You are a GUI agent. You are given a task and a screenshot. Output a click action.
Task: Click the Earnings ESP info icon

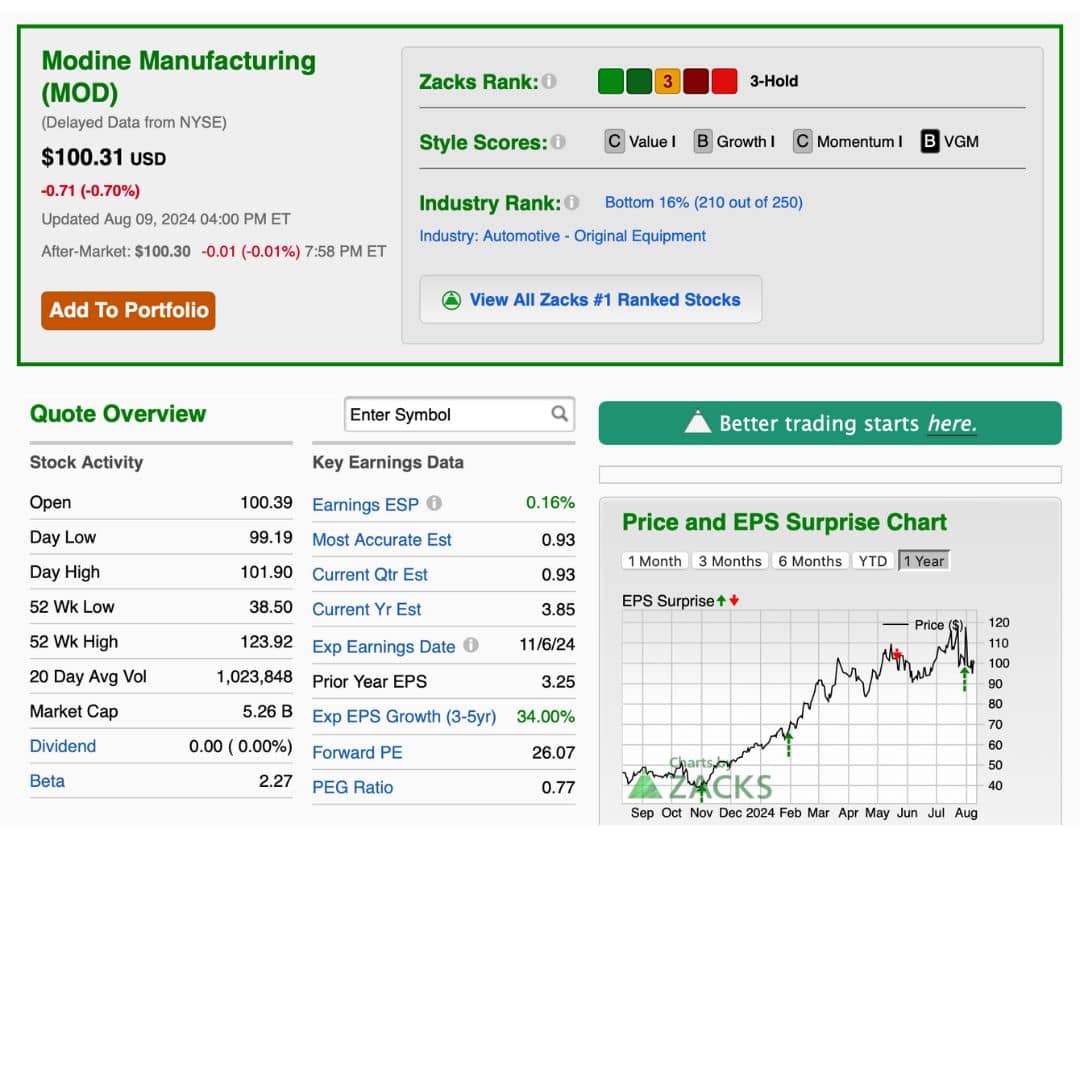tap(434, 503)
